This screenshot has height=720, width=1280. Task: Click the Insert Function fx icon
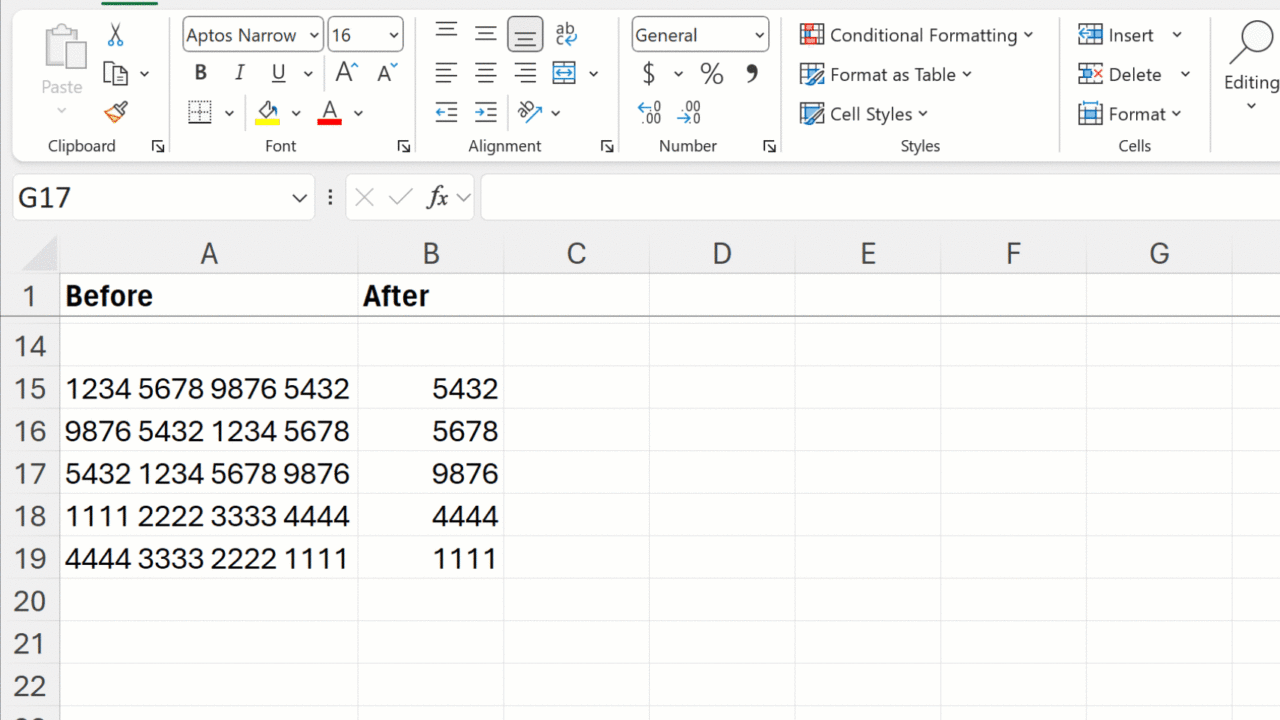[x=437, y=197]
